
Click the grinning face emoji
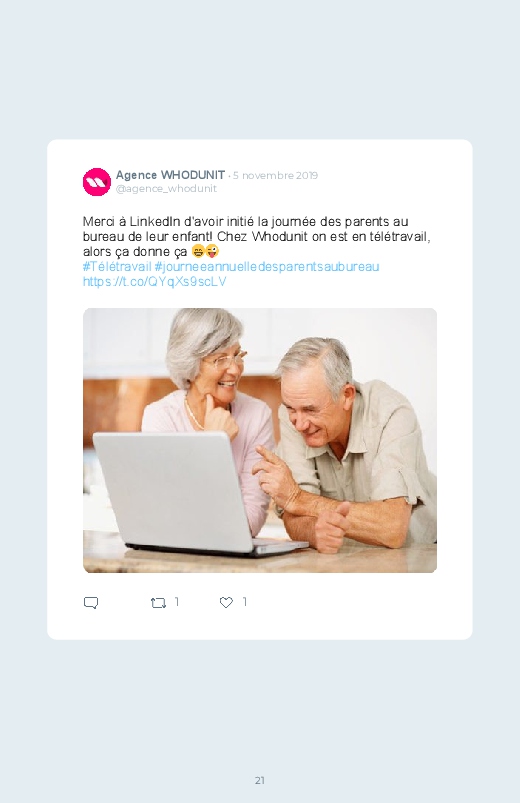pyautogui.click(x=198, y=251)
